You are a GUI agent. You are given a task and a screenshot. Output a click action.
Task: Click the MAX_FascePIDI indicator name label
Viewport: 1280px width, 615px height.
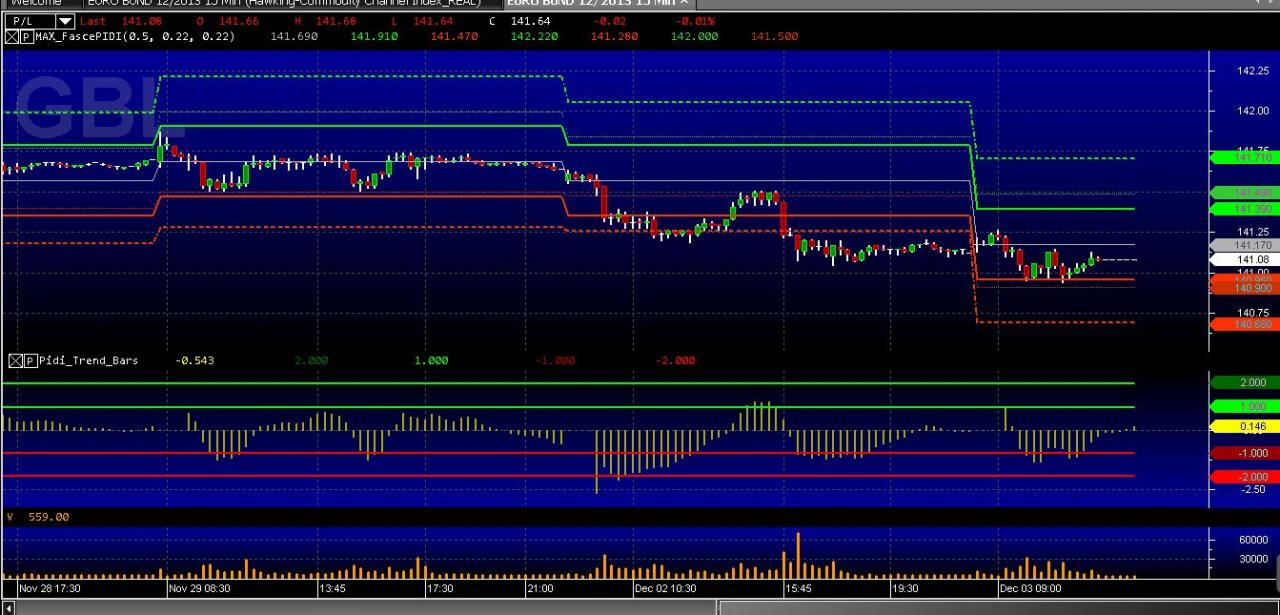[x=135, y=37]
